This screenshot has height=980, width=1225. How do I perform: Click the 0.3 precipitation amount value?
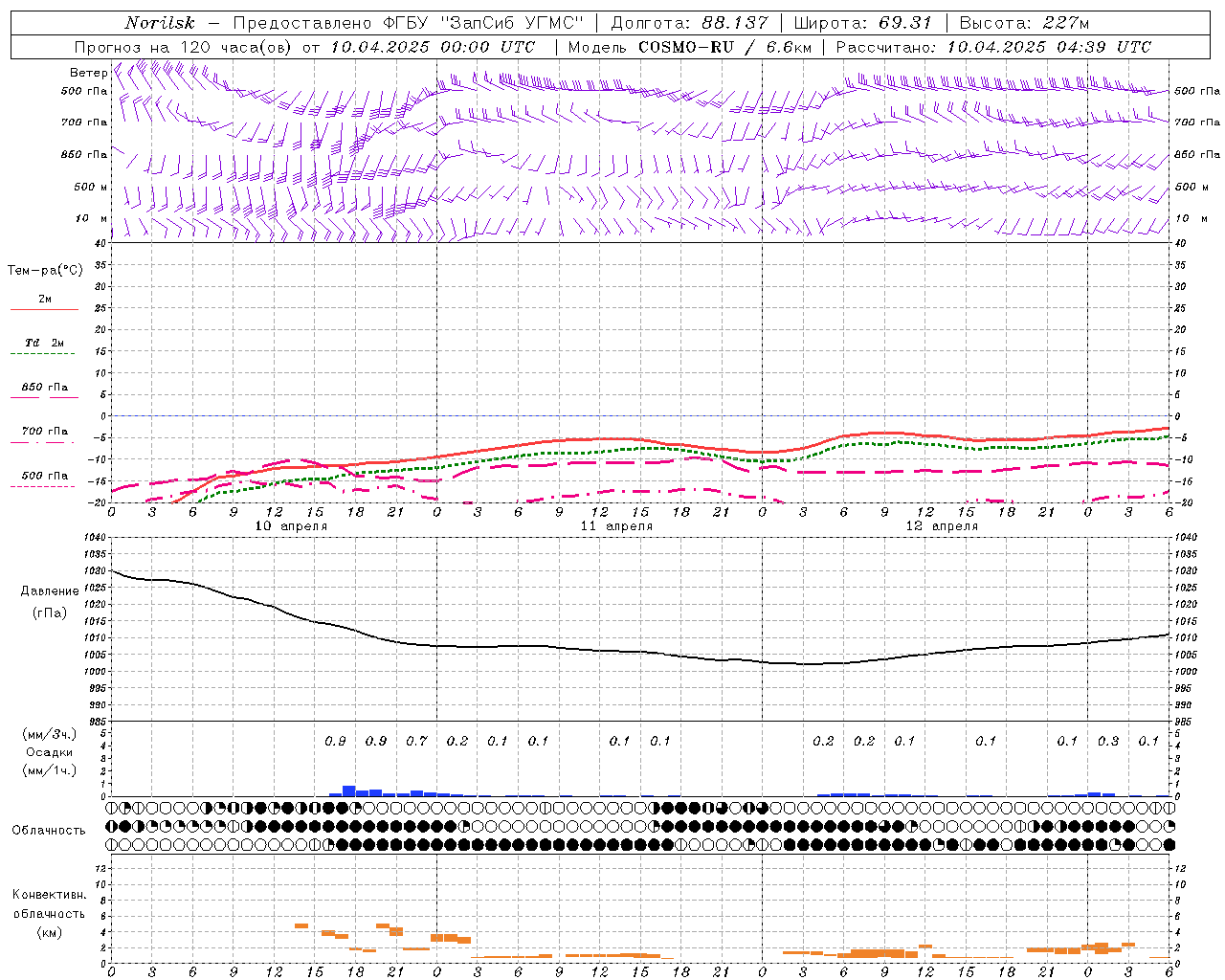(1108, 741)
